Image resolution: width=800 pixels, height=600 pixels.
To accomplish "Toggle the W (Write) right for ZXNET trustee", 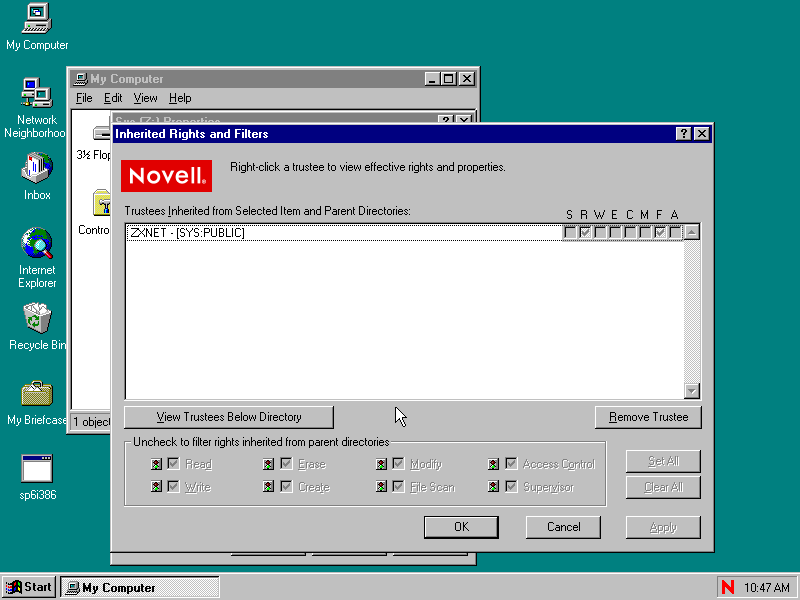I will [x=600, y=233].
